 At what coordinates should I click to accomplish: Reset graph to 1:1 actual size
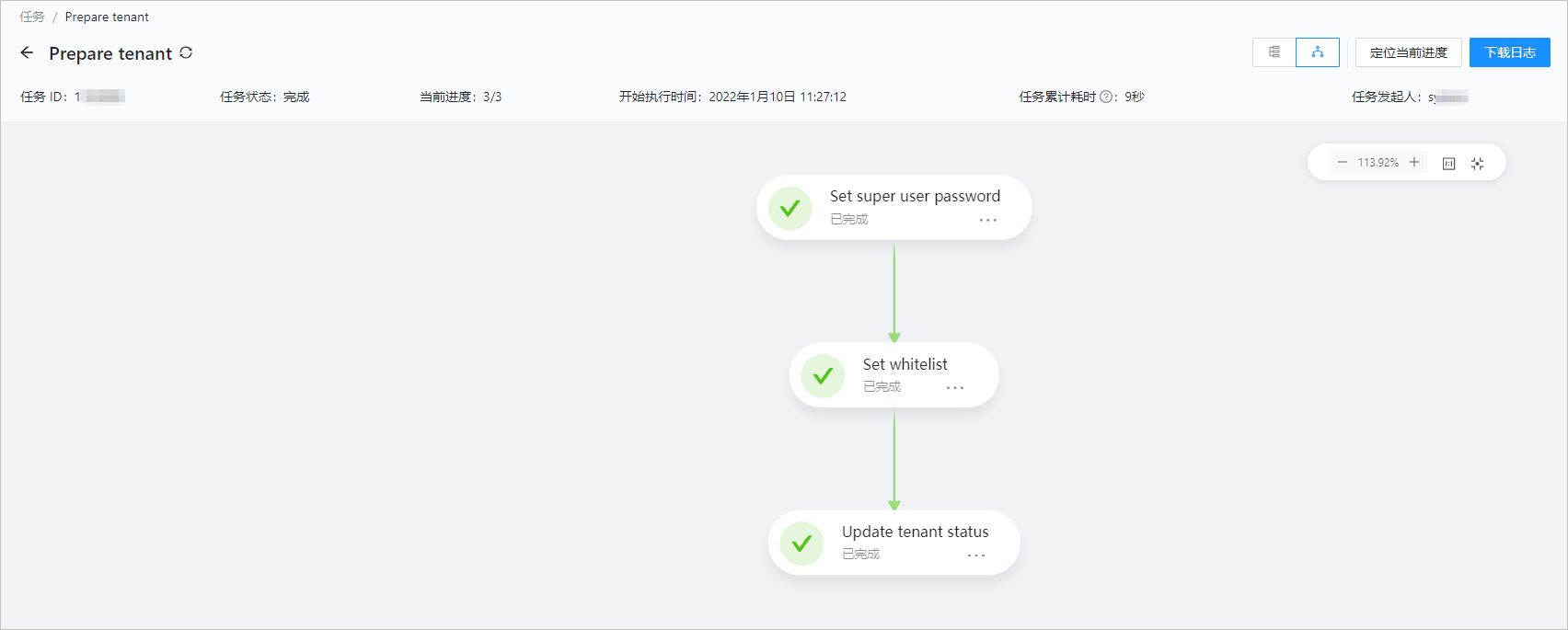[x=1448, y=164]
